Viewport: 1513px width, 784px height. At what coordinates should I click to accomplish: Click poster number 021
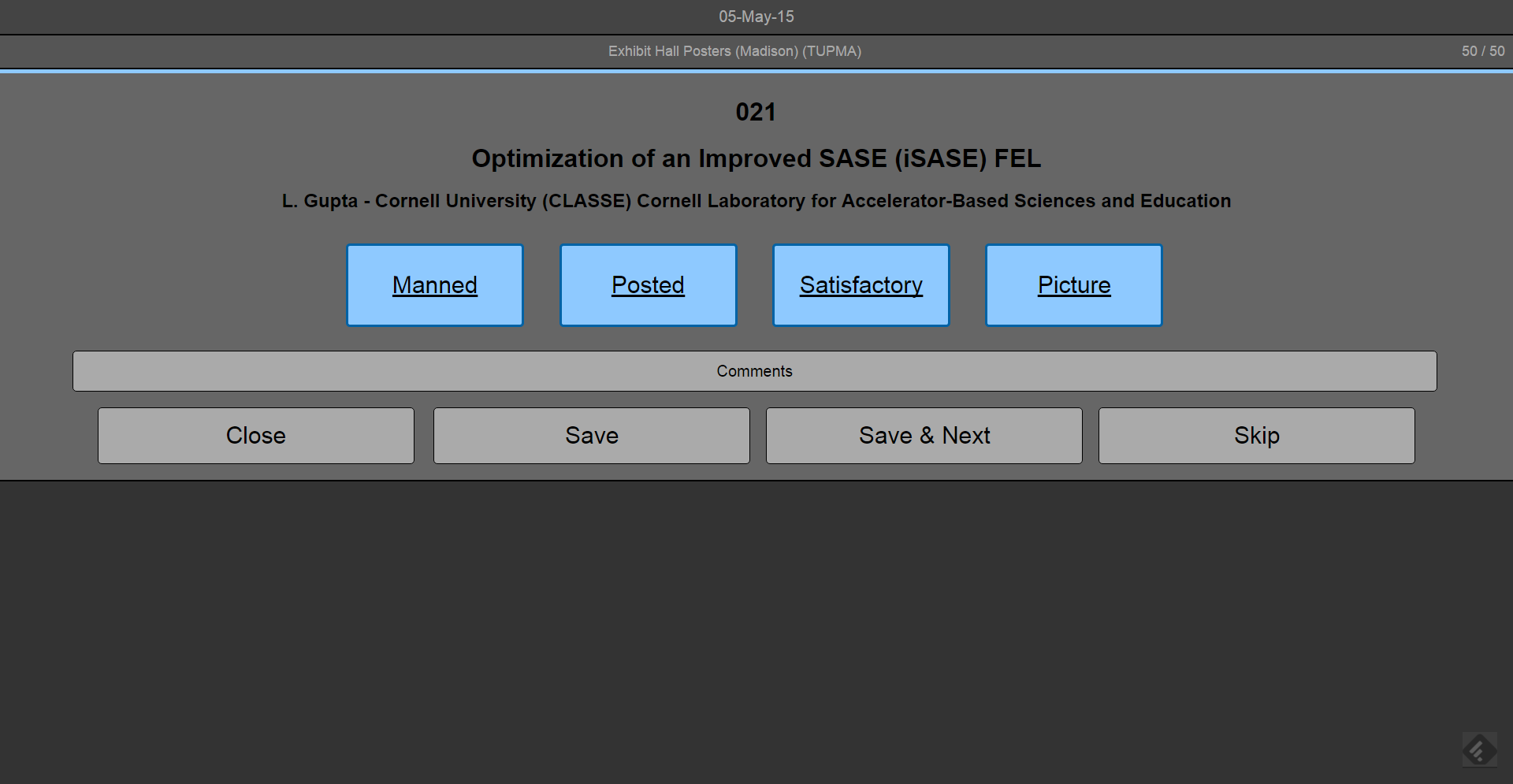point(755,112)
